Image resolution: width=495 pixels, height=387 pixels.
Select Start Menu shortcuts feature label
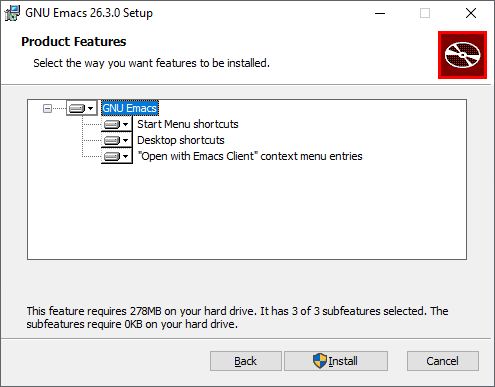tap(188, 124)
